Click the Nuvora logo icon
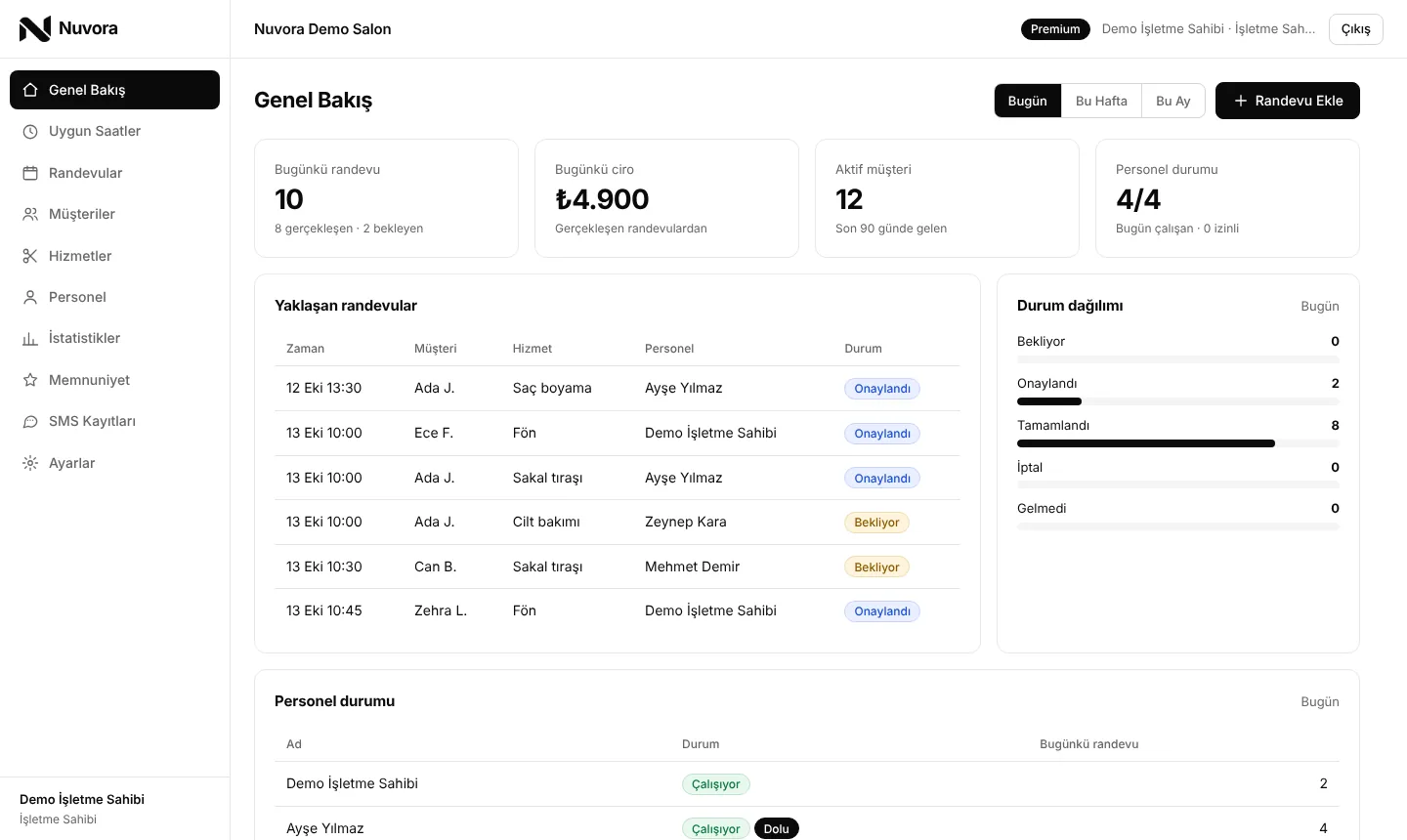Viewport: 1407px width, 840px height. click(x=35, y=28)
